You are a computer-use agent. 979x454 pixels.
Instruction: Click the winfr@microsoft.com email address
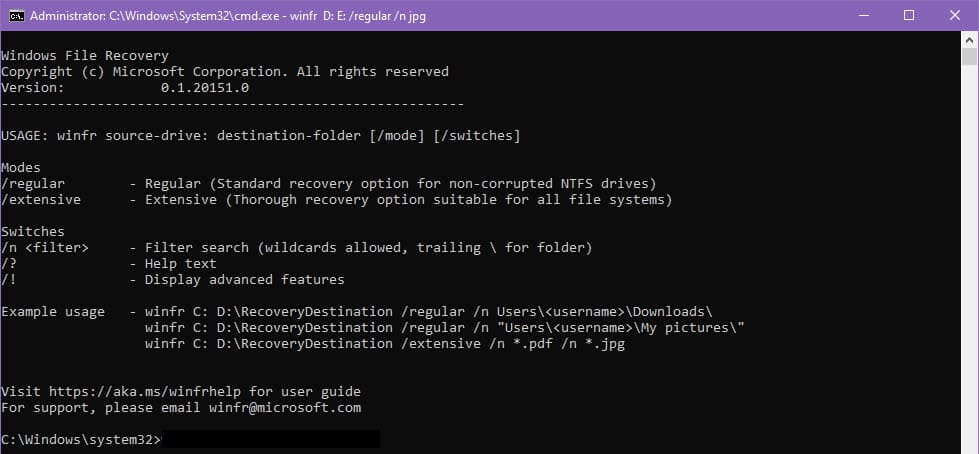click(285, 408)
